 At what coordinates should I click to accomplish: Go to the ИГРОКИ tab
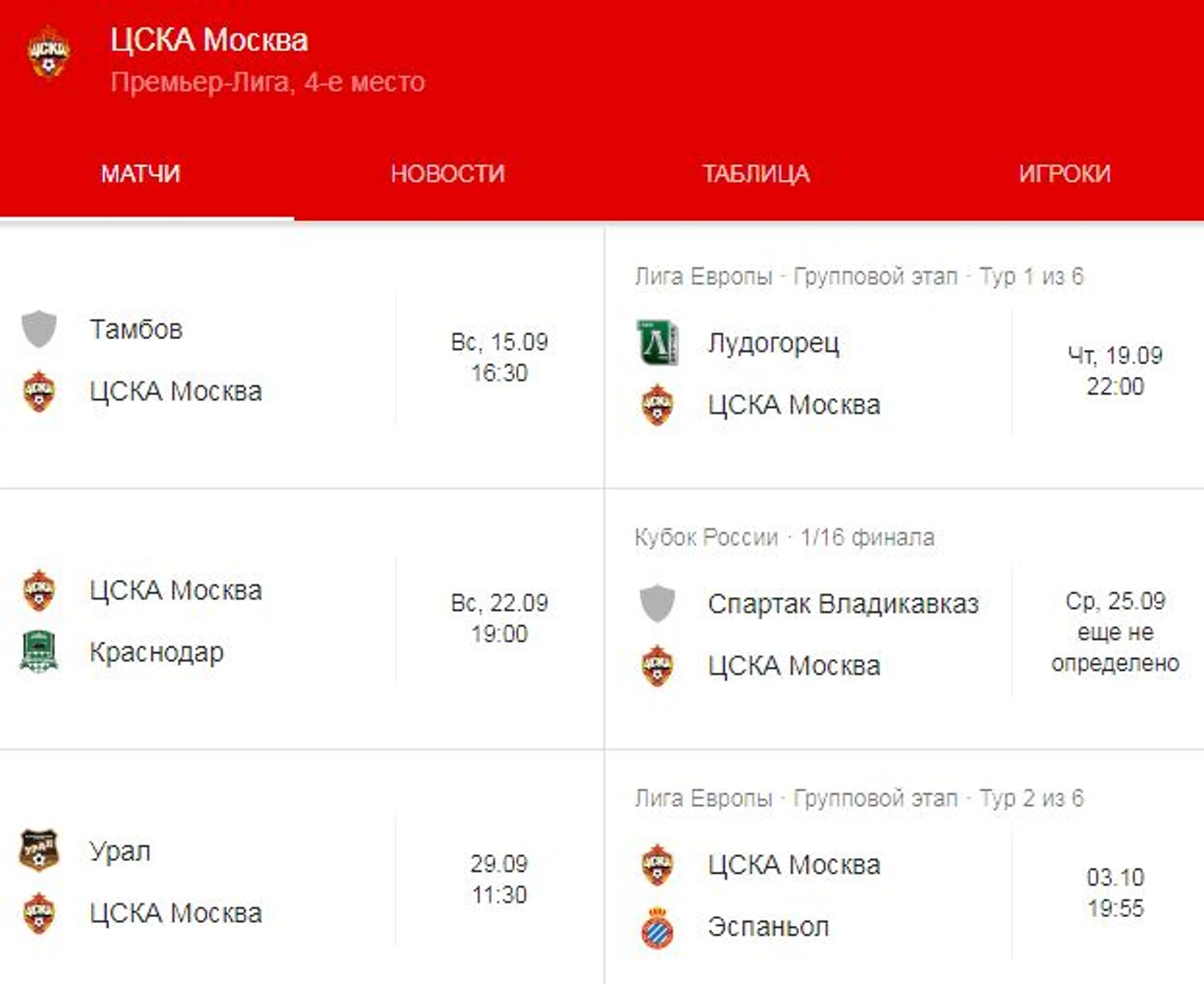pos(1065,174)
